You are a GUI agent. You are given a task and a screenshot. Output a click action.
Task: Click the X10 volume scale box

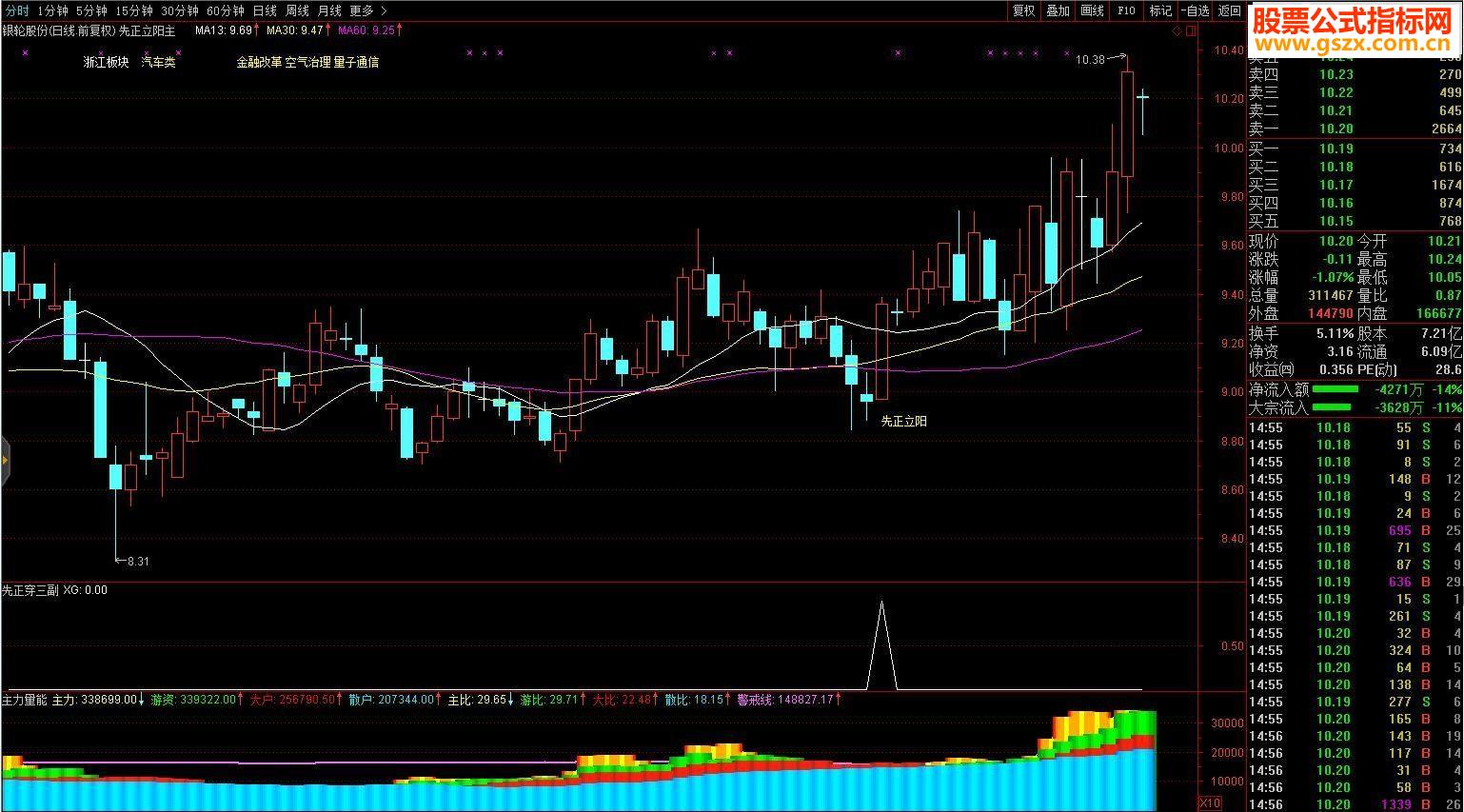pyautogui.click(x=1209, y=802)
